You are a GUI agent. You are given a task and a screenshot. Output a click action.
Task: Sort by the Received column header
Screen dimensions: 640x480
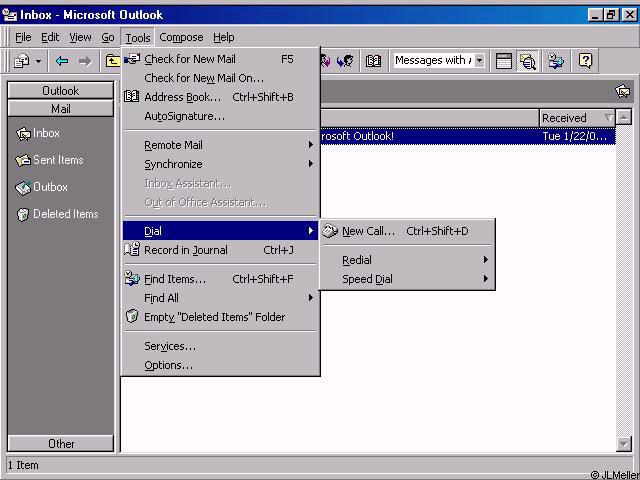tap(577, 118)
